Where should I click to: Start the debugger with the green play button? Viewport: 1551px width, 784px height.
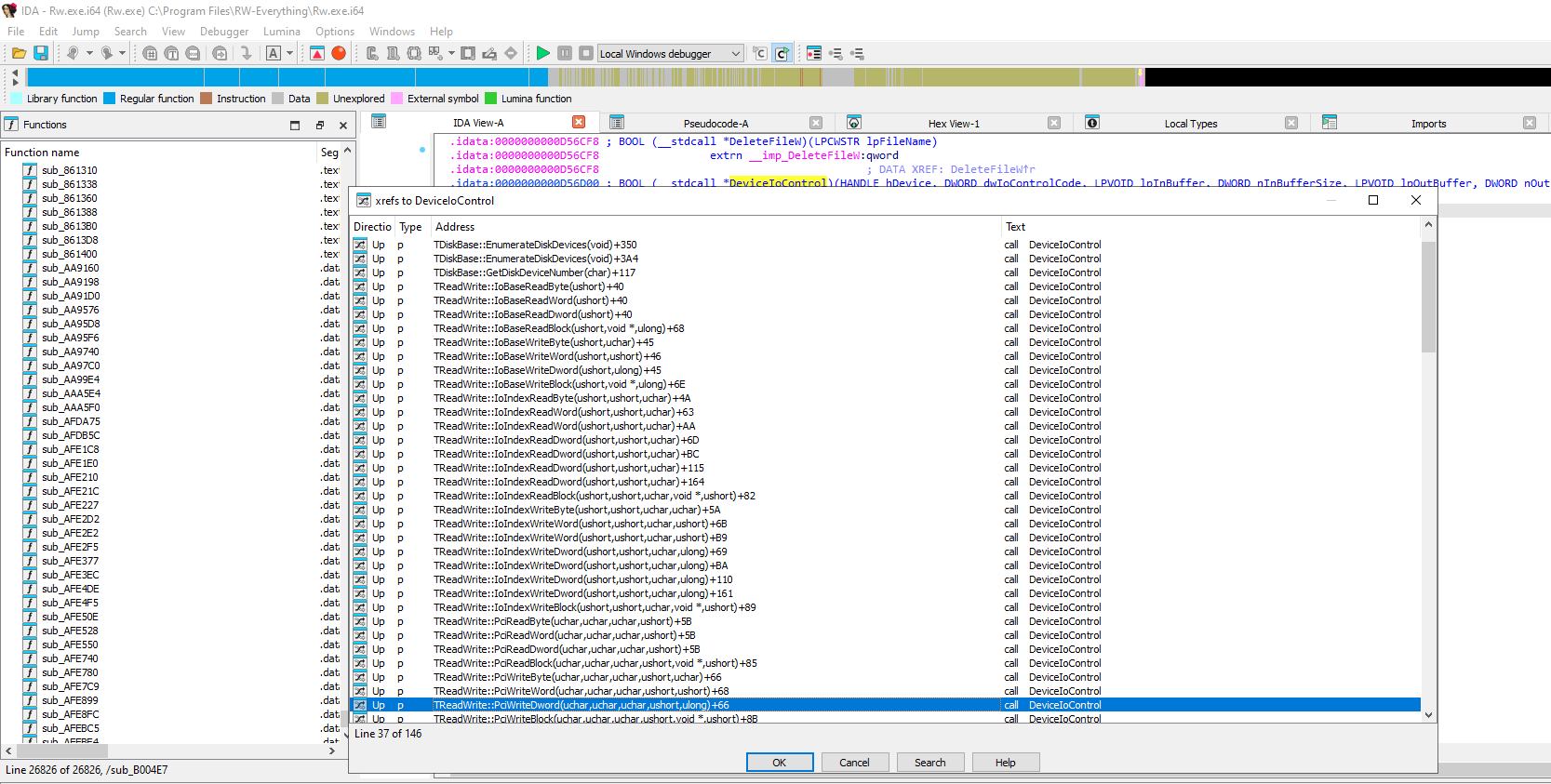point(543,54)
